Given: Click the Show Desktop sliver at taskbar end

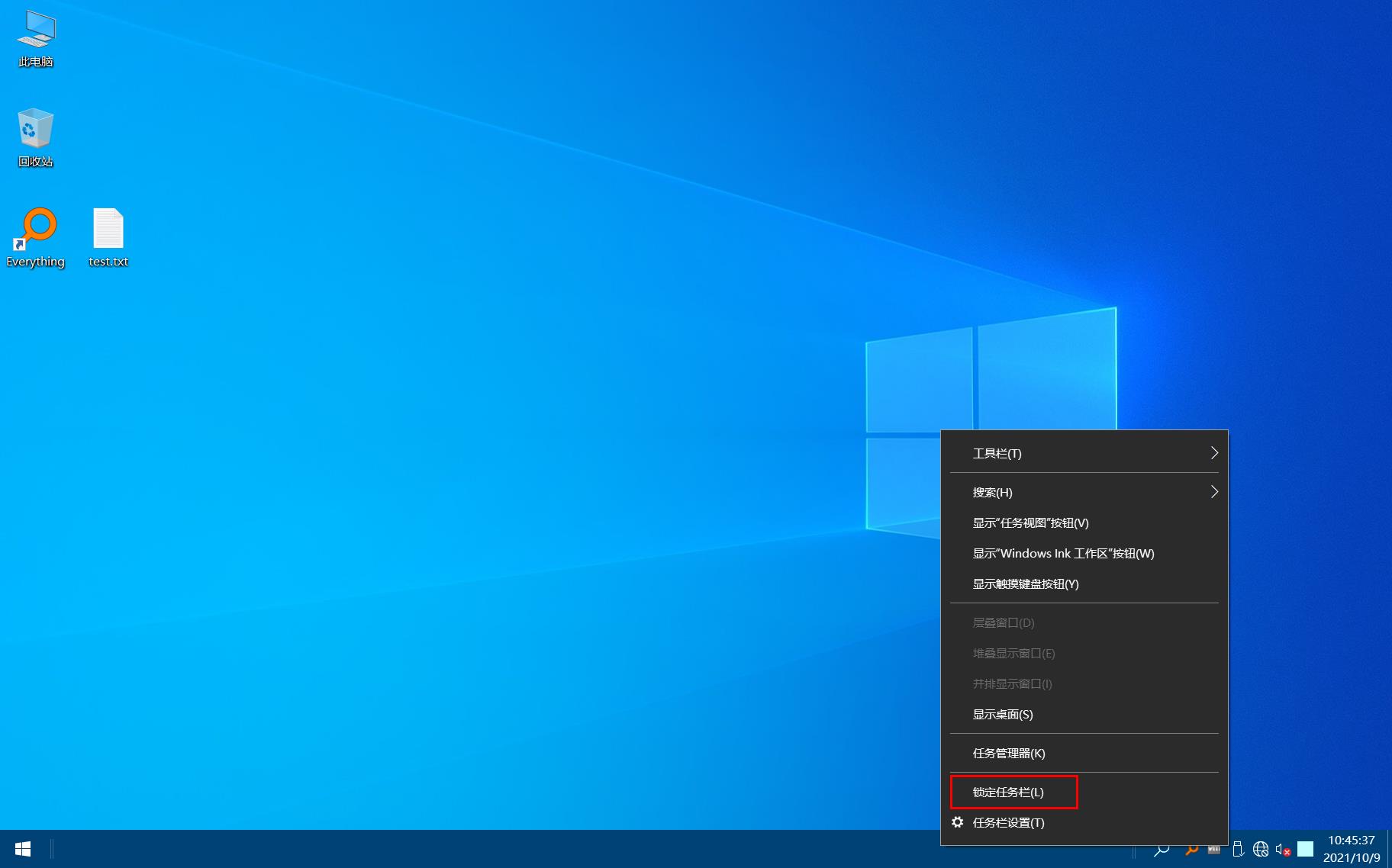Looking at the screenshot, I should tap(1389, 849).
